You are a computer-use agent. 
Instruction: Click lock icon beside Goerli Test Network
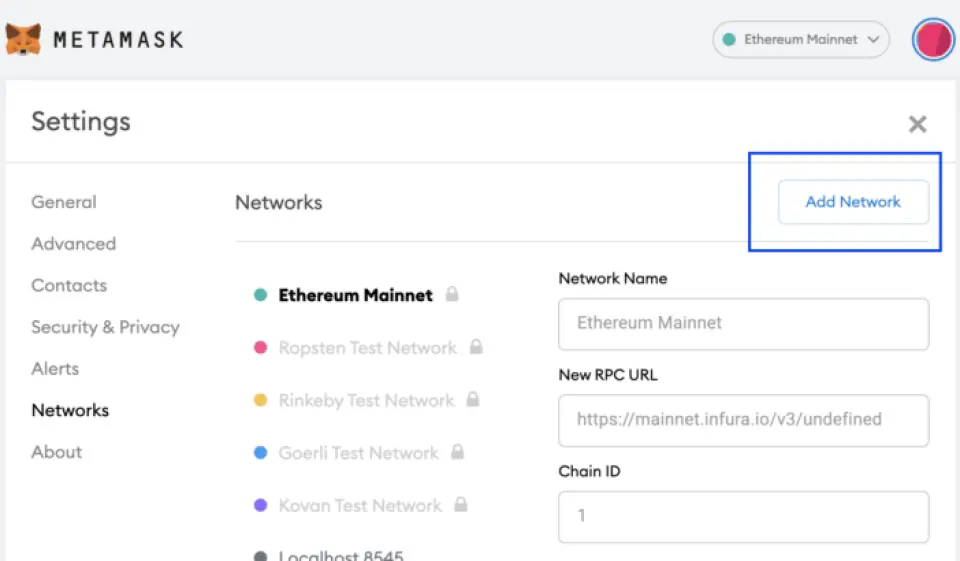pyautogui.click(x=457, y=453)
